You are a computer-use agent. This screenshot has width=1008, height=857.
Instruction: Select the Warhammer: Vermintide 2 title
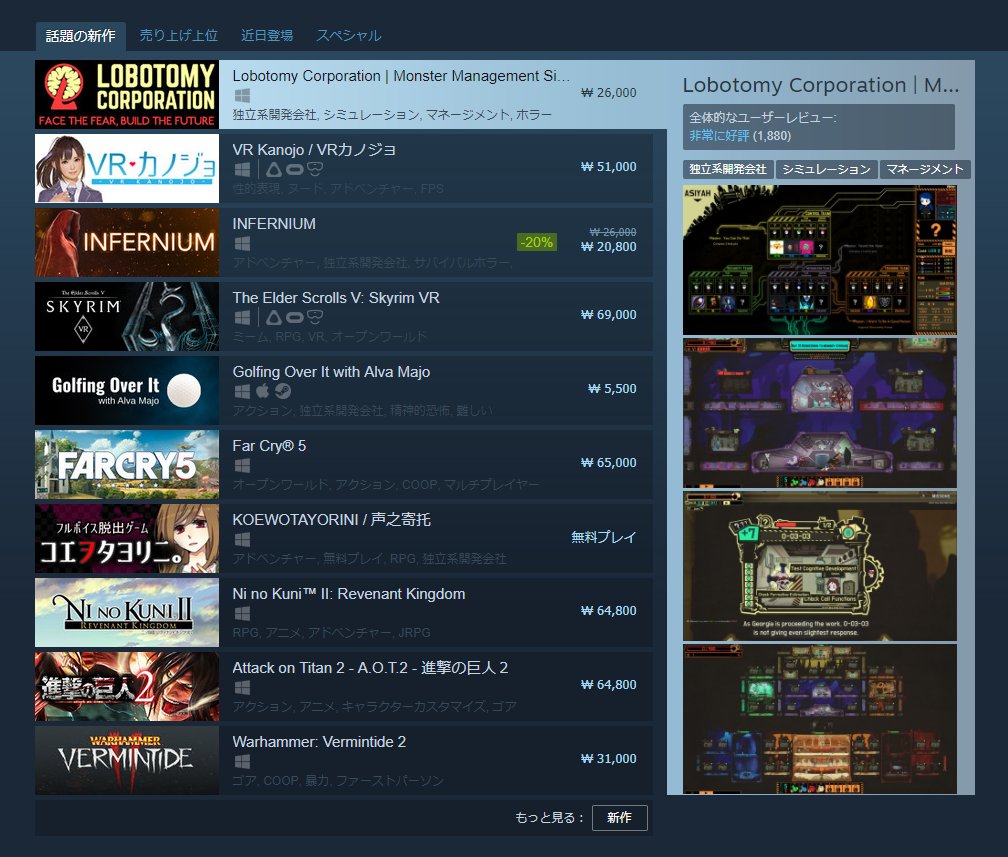tap(319, 741)
